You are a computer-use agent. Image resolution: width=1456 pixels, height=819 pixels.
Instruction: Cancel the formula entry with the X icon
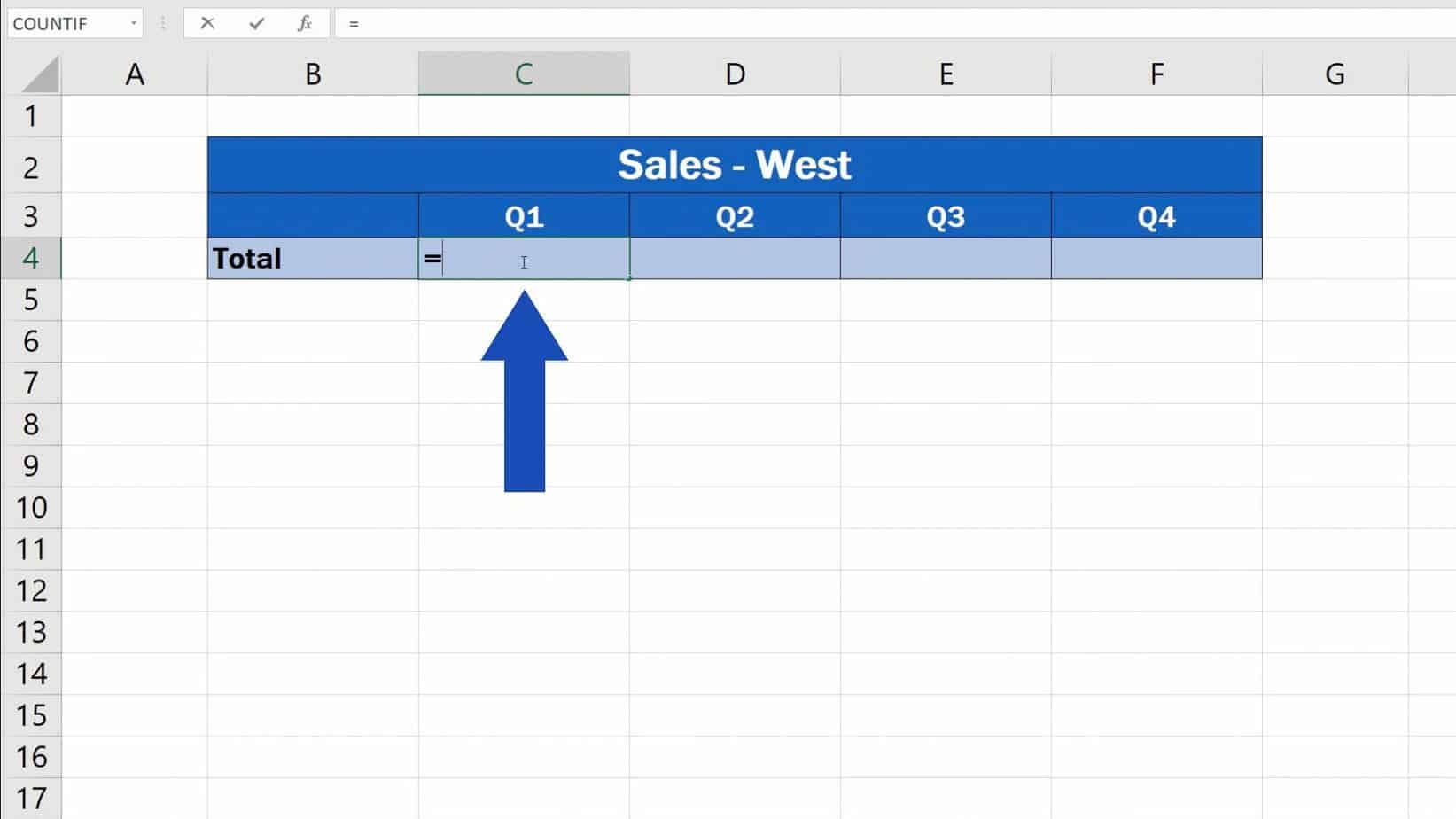[207, 23]
